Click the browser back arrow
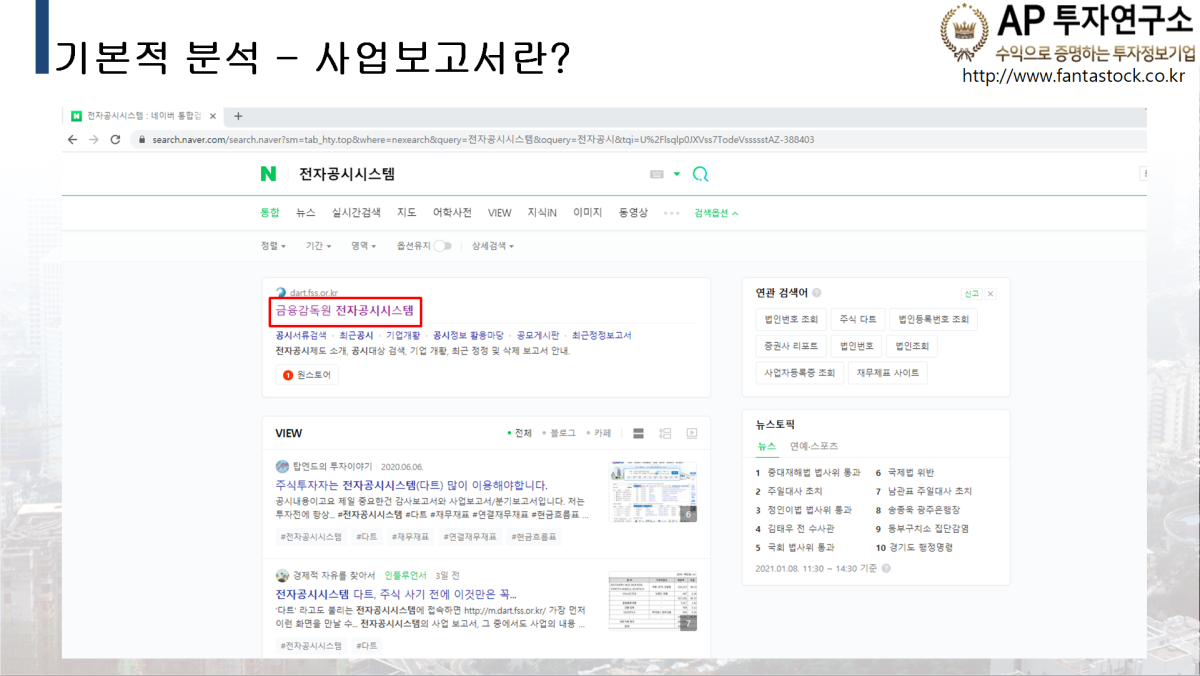The width and height of the screenshot is (1200, 676). pyautogui.click(x=72, y=139)
